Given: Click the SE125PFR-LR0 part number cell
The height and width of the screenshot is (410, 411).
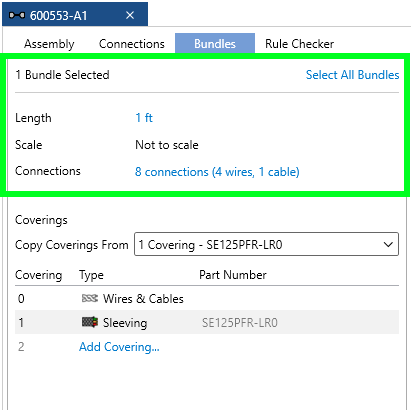Looking at the screenshot, I should [240, 323].
